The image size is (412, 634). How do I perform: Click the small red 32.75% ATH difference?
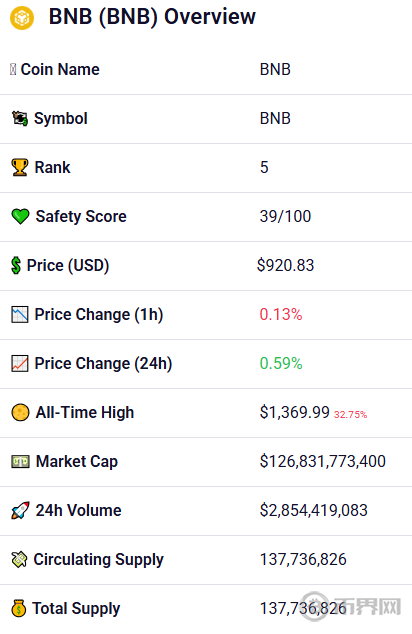(x=351, y=414)
